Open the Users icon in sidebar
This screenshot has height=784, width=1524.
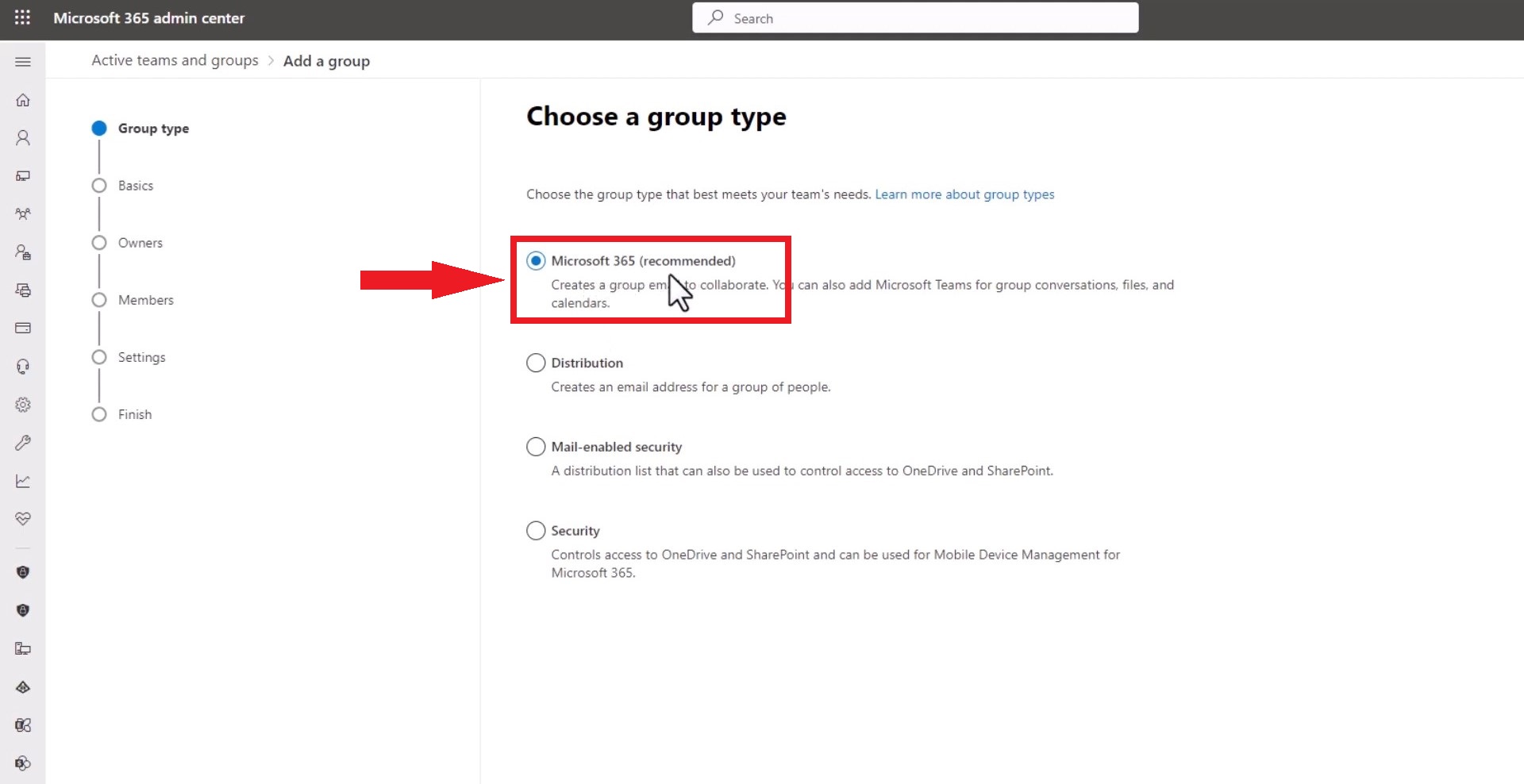[x=23, y=138]
